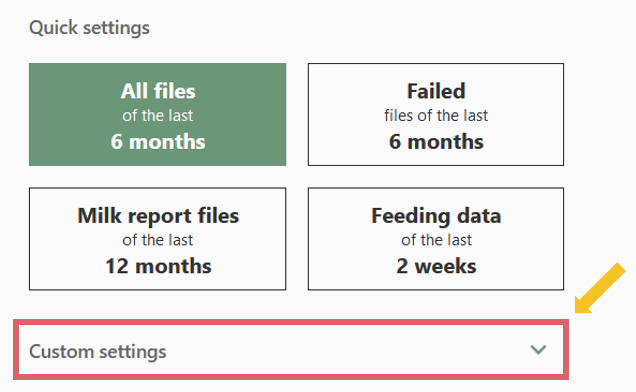
Task: Click the Quick settings heading
Action: pyautogui.click(x=89, y=28)
